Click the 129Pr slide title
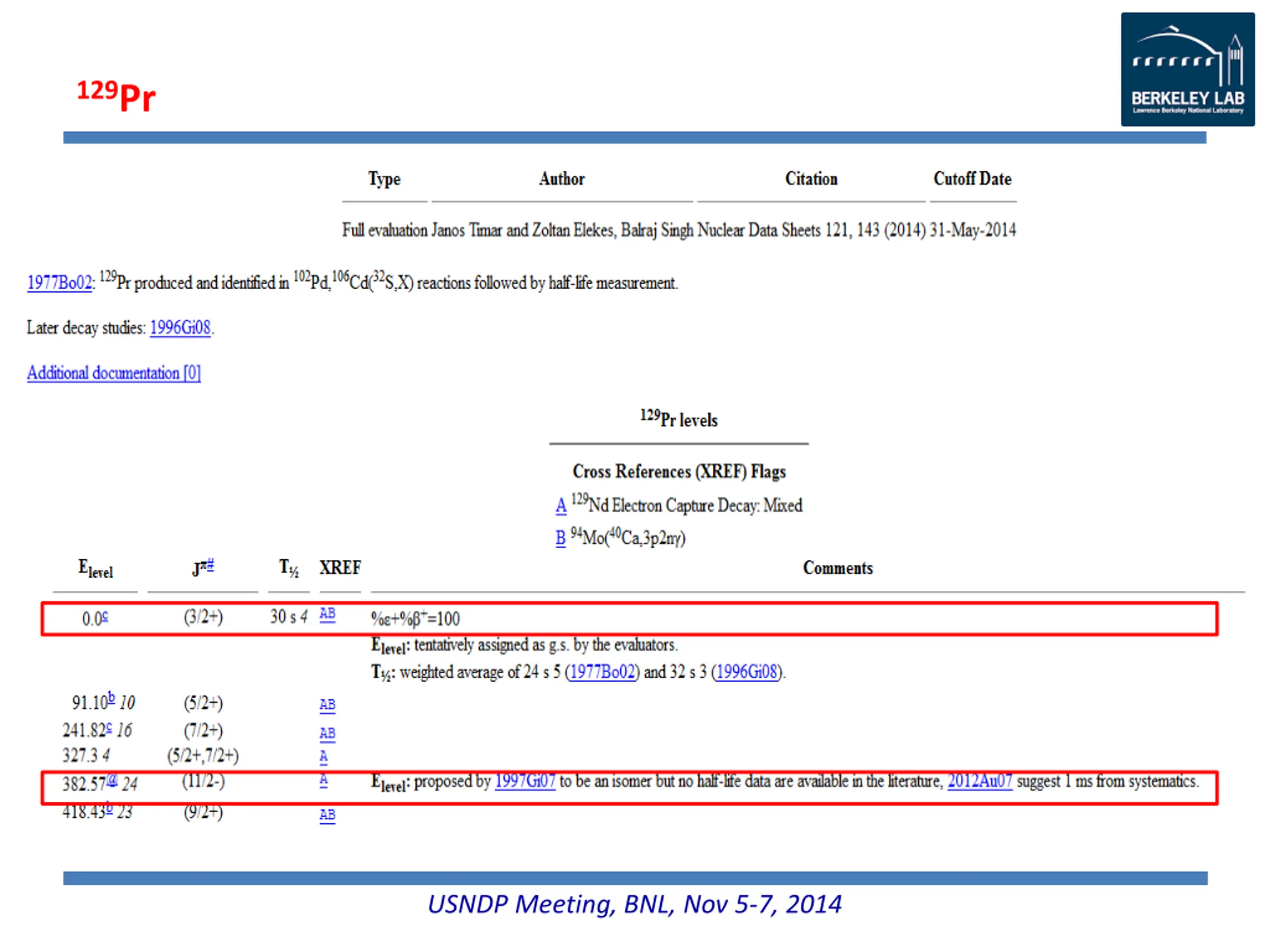The width and height of the screenshot is (1270, 952). pos(116,95)
